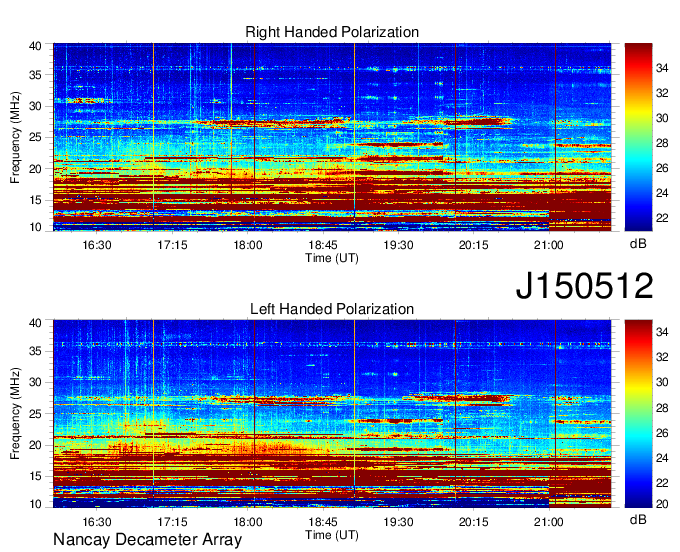
Task: Click the 18:45 tick under Left Handed plot
Action: point(323,522)
